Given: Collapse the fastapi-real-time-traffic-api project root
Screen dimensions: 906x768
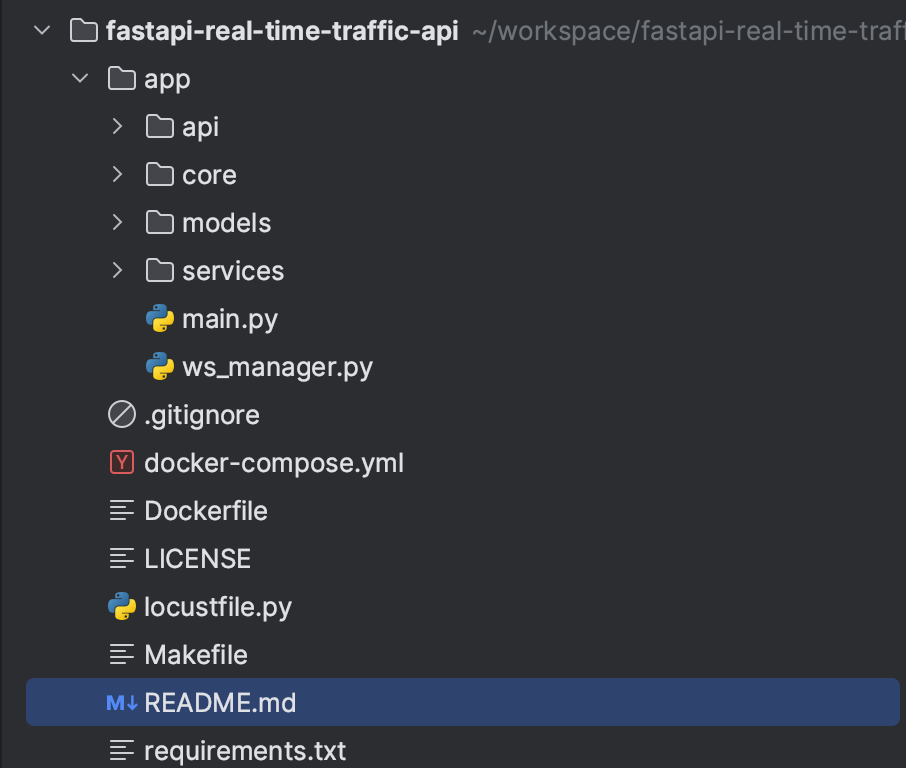Looking at the screenshot, I should point(42,31).
